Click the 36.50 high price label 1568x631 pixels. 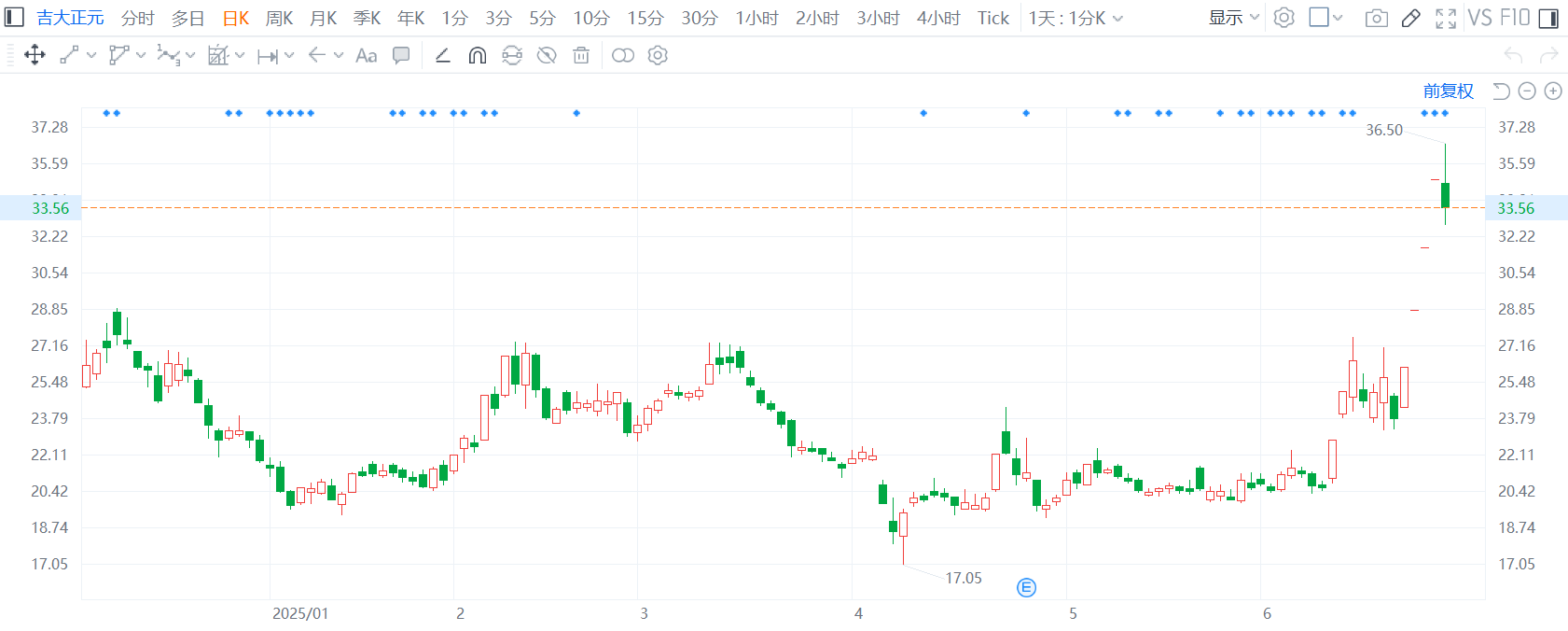1384,130
